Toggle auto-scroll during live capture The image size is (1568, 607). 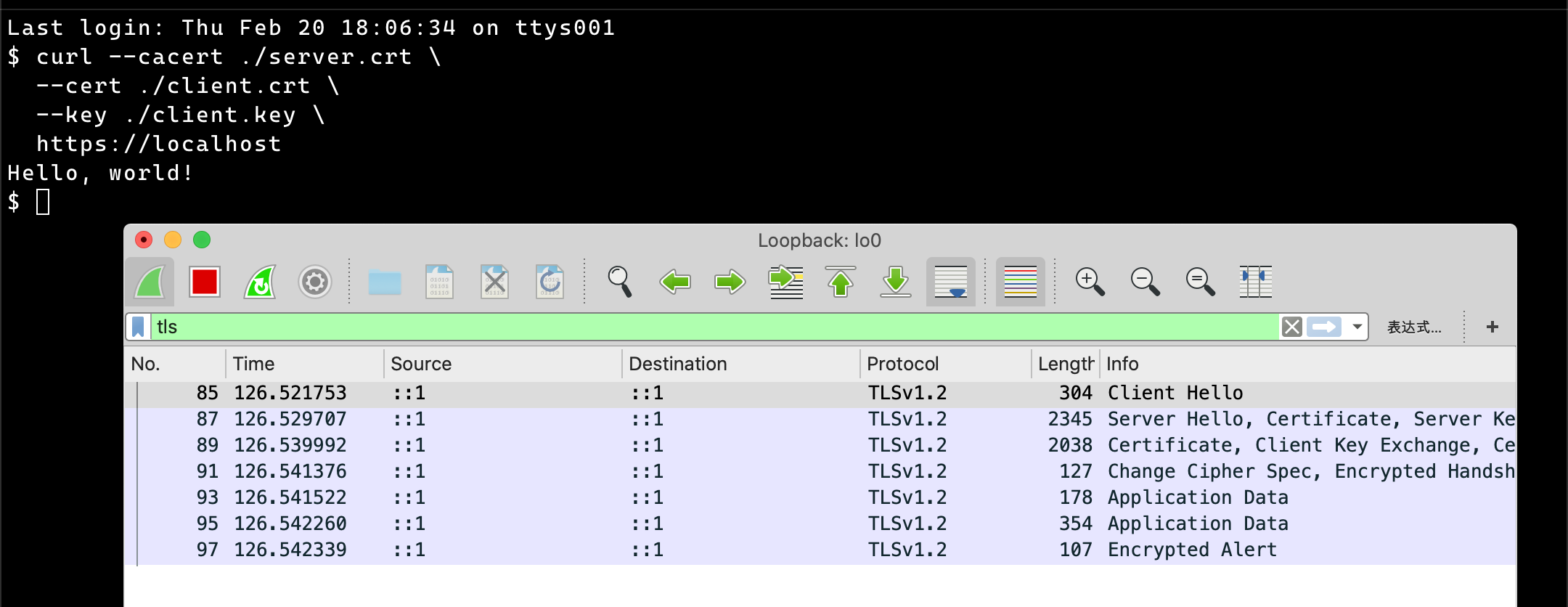coord(951,282)
